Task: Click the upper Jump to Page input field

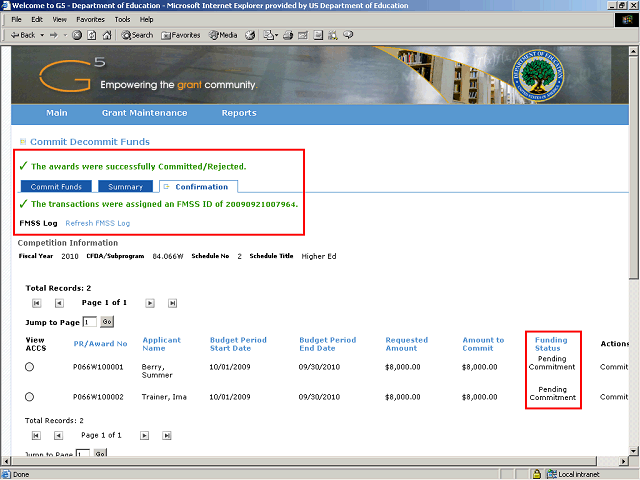Action: tap(90, 322)
